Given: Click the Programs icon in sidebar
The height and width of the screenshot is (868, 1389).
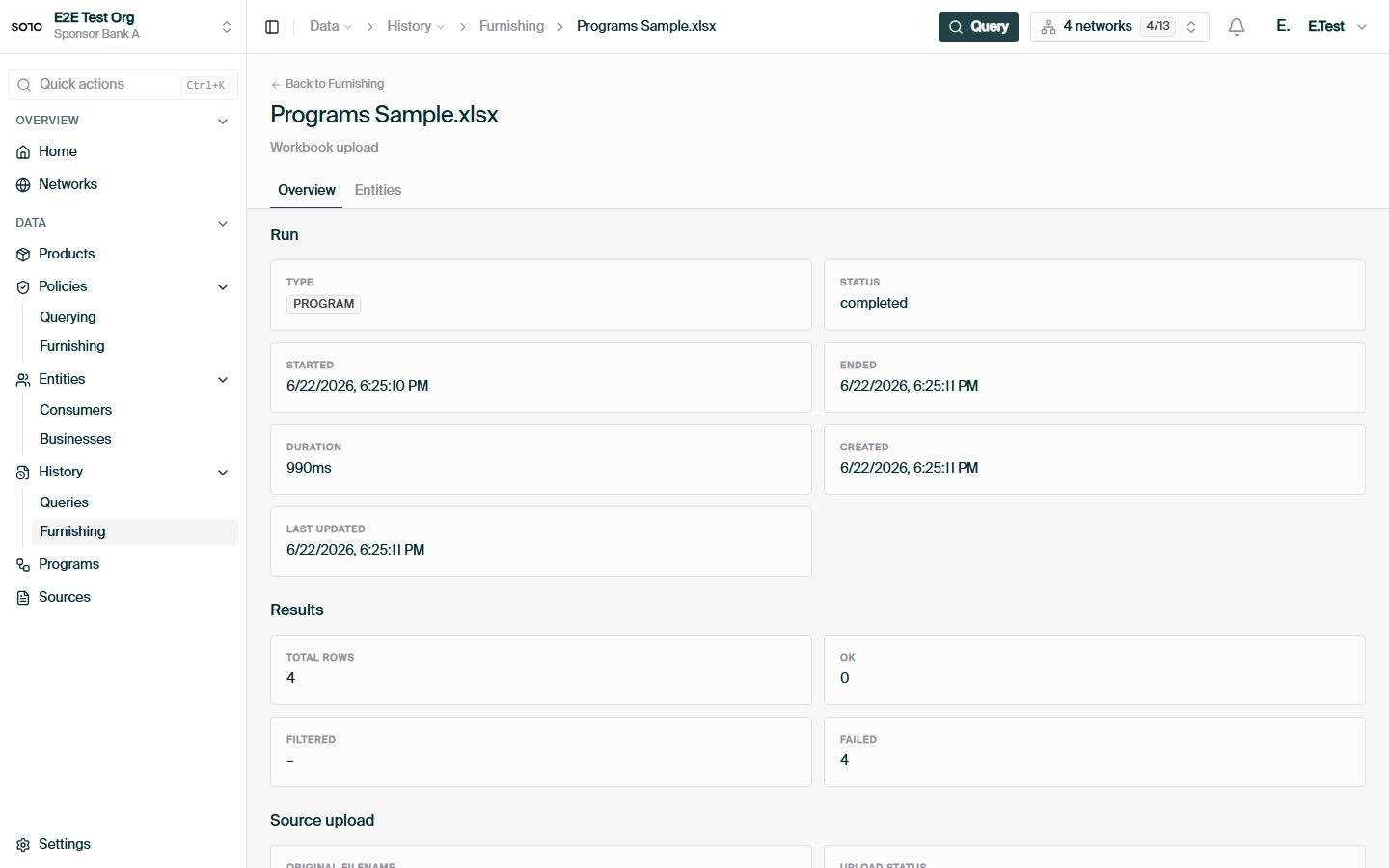Looking at the screenshot, I should pos(23,564).
